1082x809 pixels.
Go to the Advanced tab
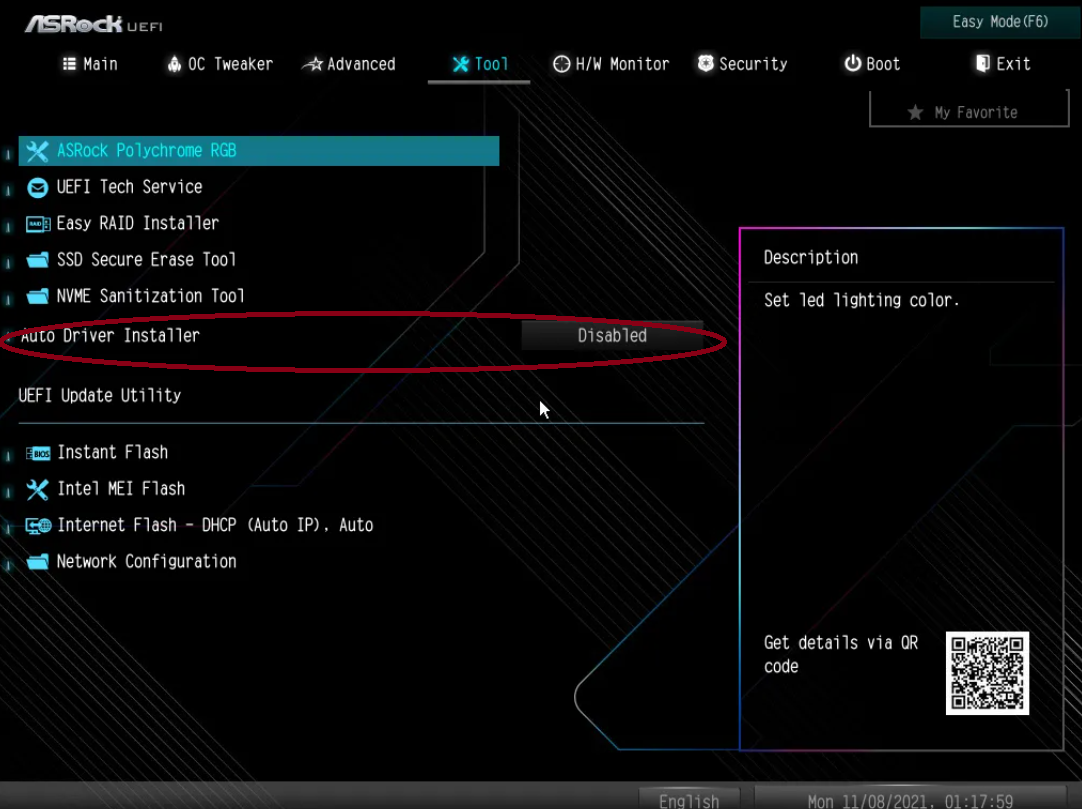click(x=349, y=64)
